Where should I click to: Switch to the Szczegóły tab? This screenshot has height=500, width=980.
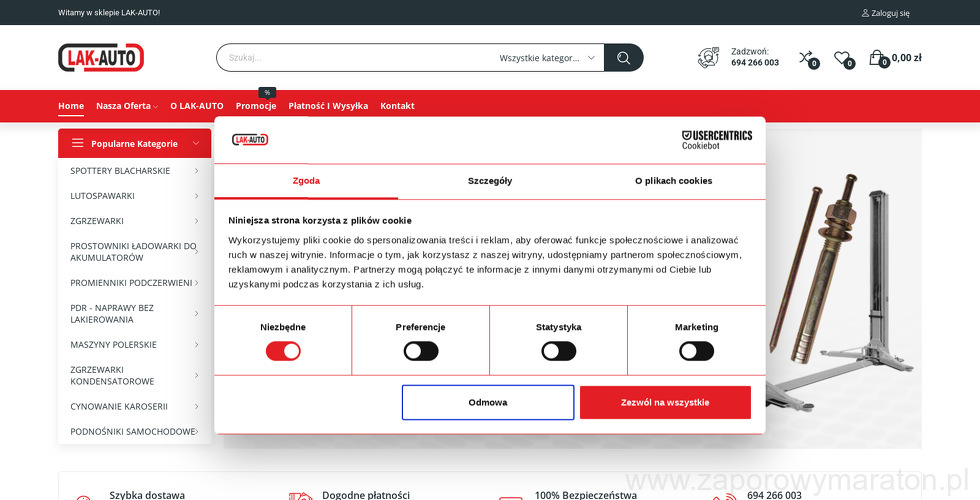(x=490, y=181)
